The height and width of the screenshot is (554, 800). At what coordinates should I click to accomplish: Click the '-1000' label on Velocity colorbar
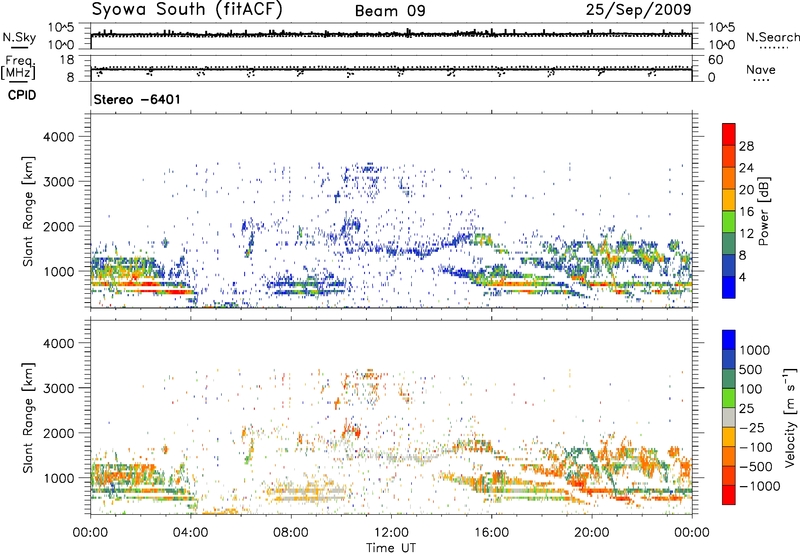coord(759,486)
